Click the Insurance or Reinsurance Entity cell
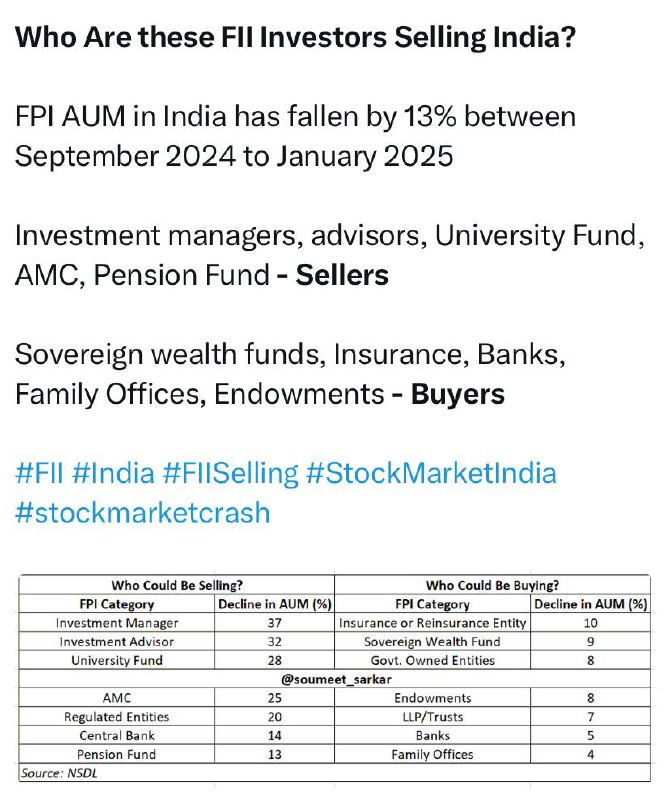 pos(432,623)
